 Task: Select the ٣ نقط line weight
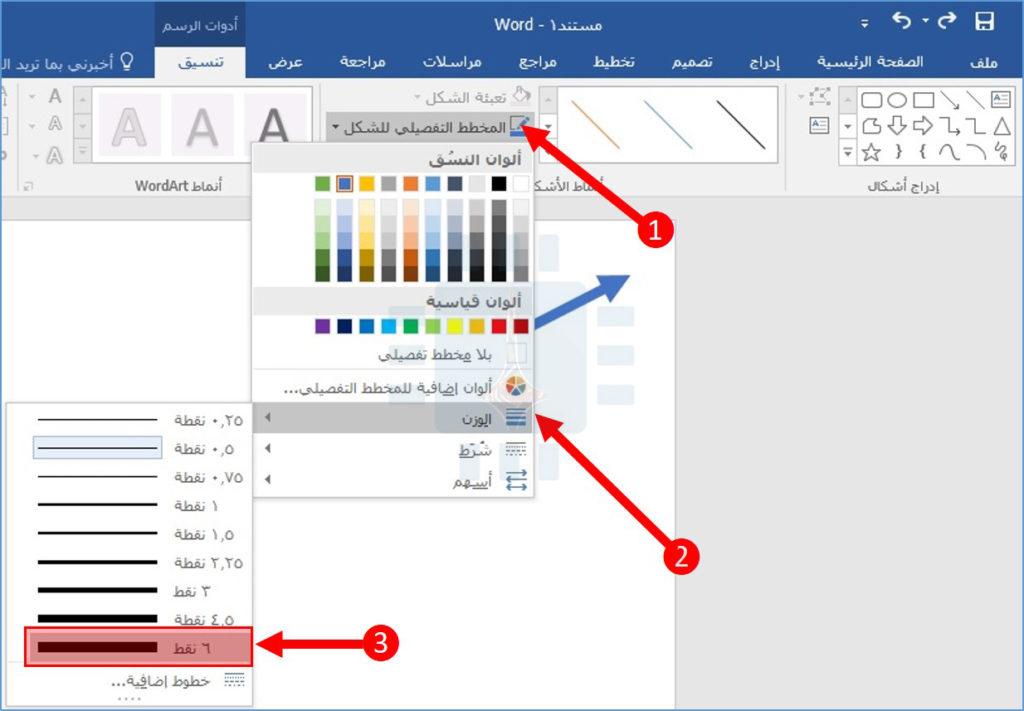(129, 591)
